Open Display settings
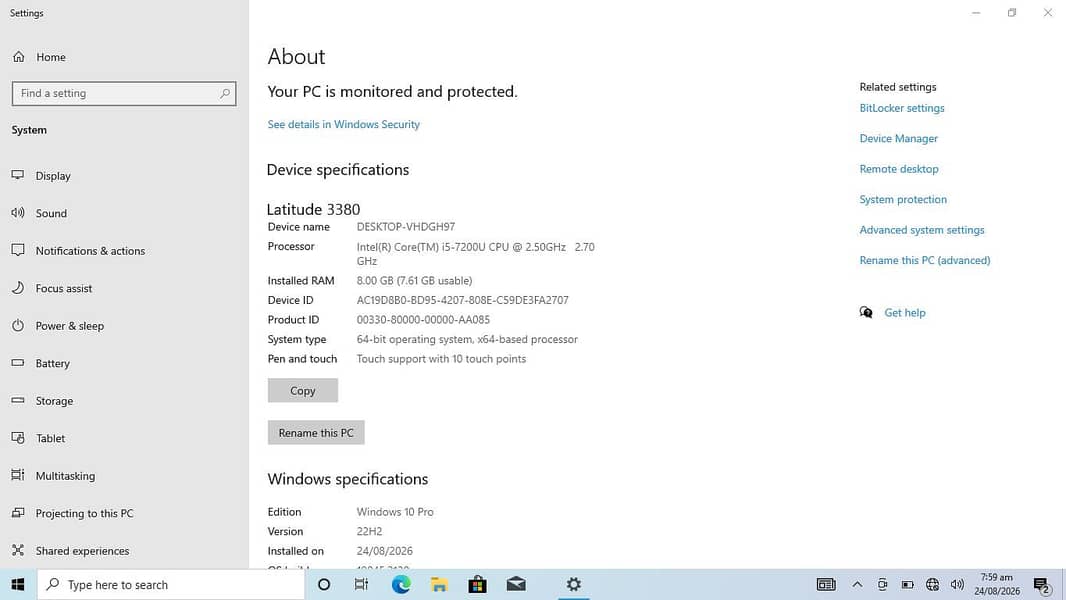 click(x=53, y=176)
